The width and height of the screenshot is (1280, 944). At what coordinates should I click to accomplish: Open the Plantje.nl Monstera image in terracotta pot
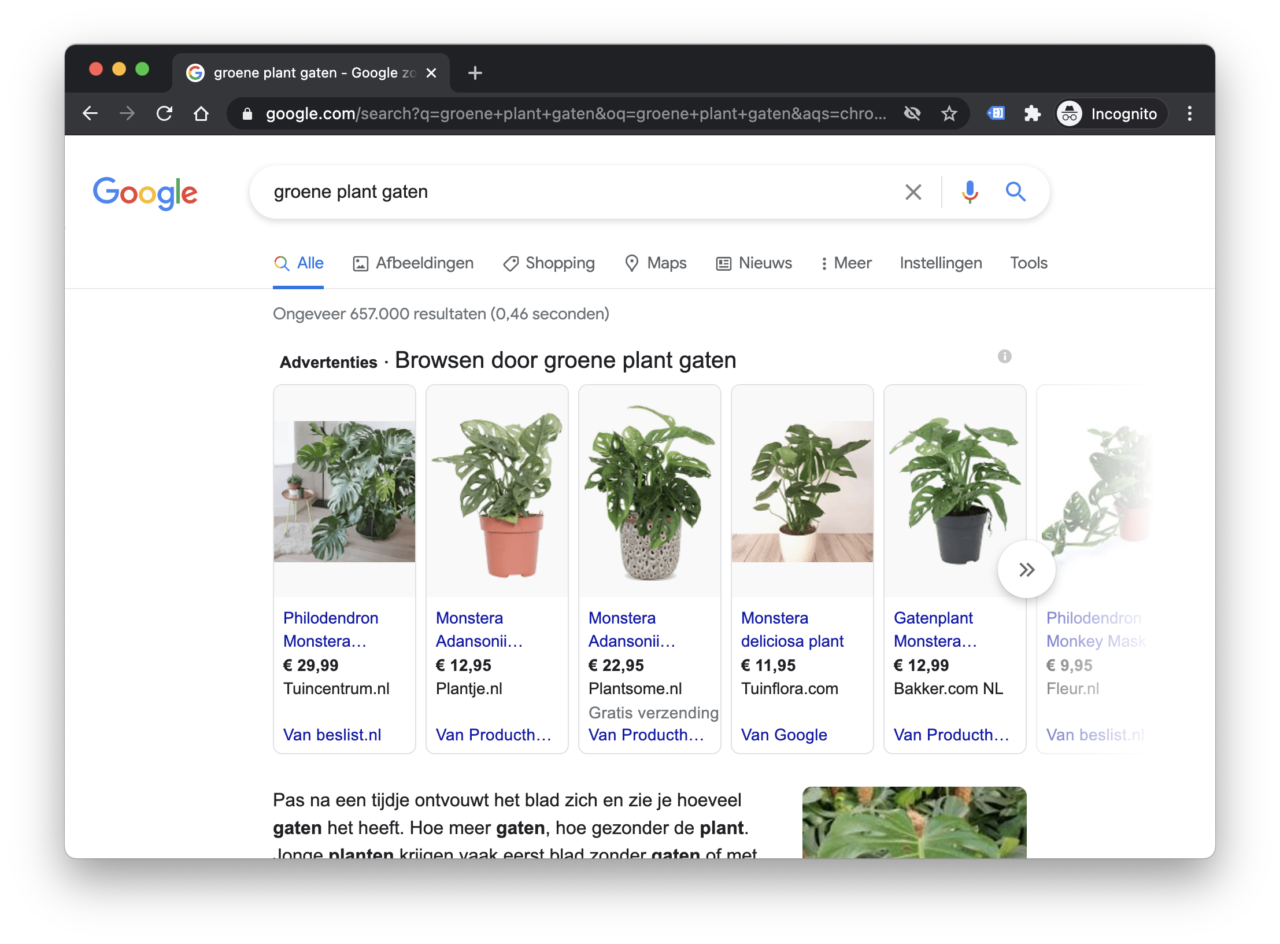tap(497, 491)
